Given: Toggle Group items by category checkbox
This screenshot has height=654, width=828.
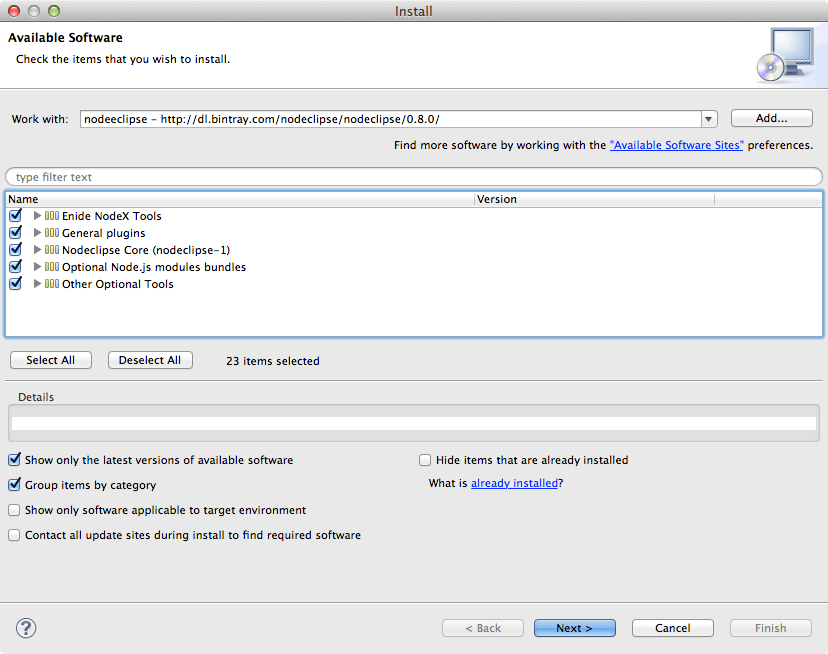Looking at the screenshot, I should point(14,484).
